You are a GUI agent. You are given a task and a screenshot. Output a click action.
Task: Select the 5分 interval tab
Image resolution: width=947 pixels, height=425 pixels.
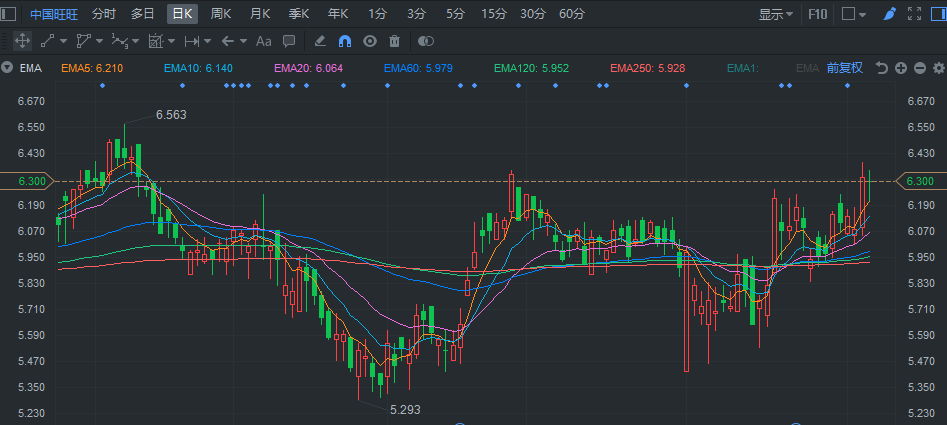point(455,14)
